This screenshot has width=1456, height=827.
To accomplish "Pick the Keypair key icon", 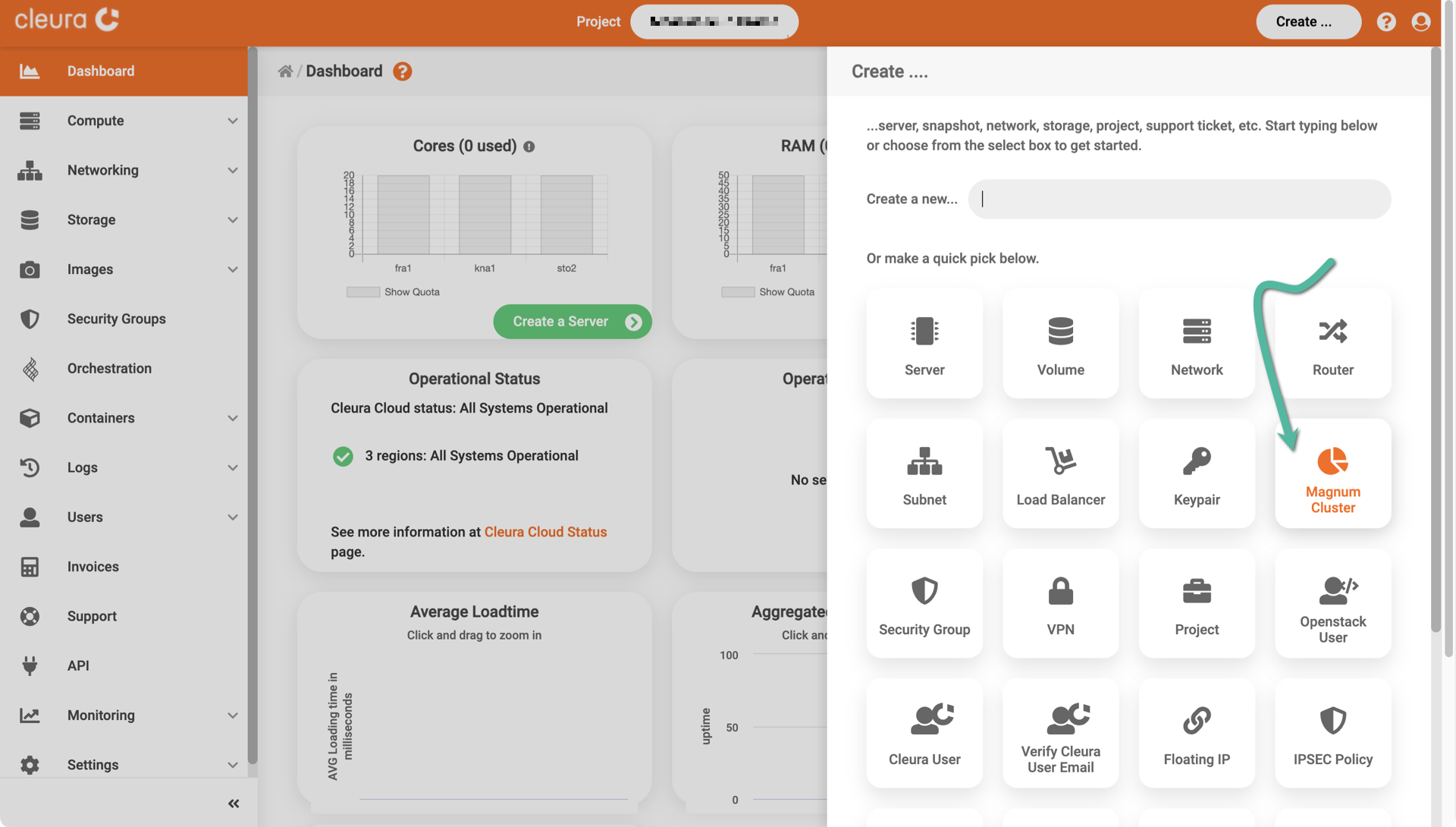I will tap(1197, 461).
